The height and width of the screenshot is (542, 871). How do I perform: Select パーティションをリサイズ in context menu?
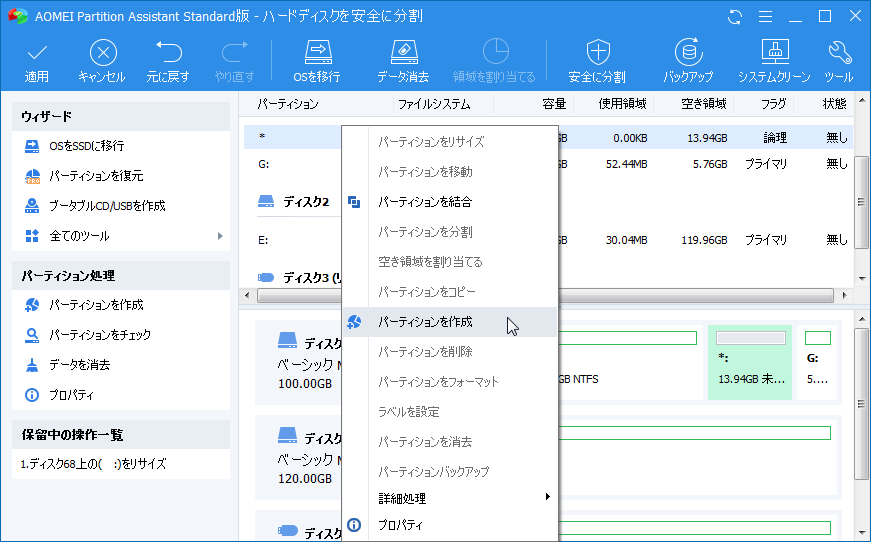point(450,142)
